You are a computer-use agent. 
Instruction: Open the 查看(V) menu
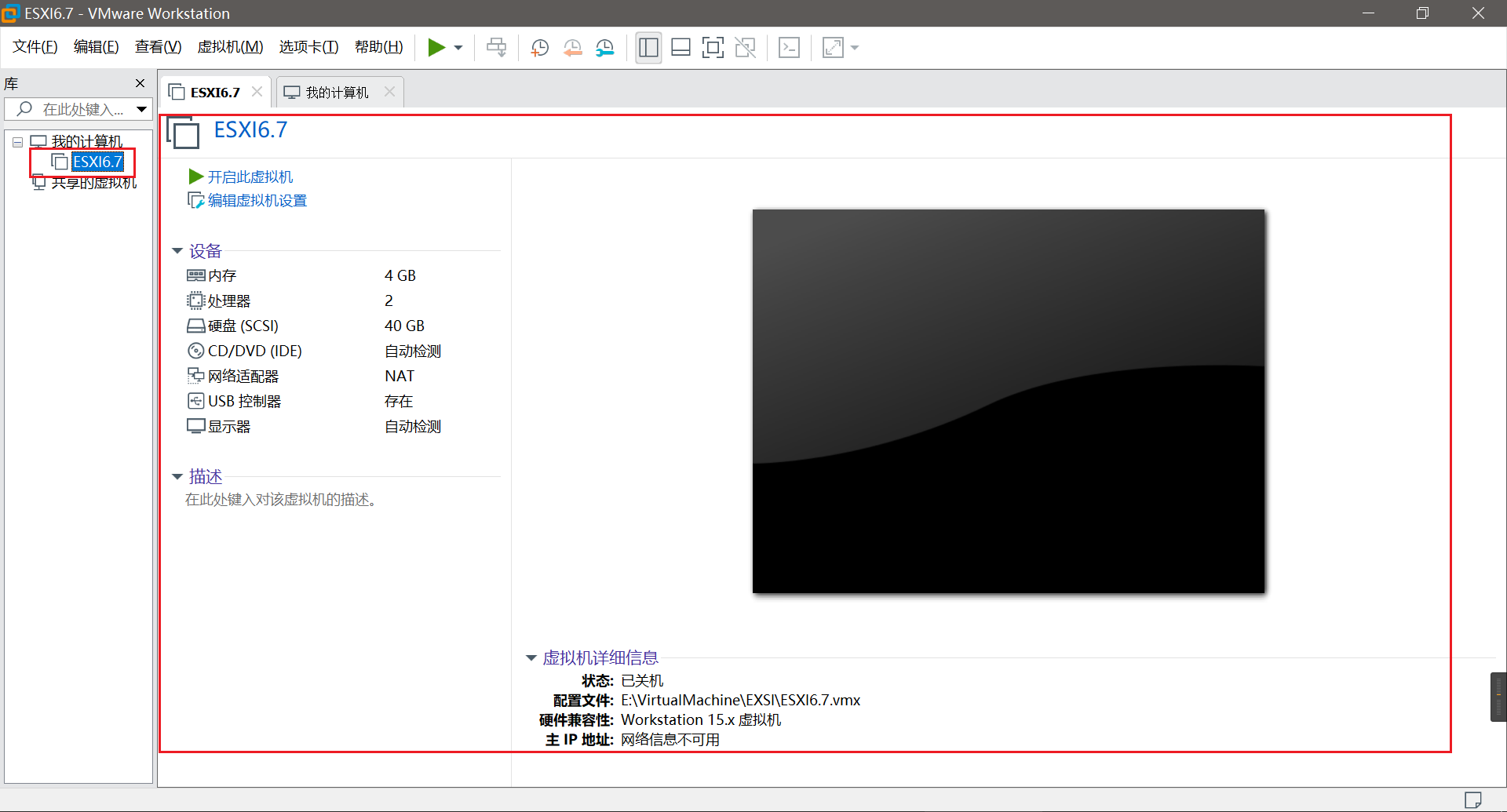pos(158,47)
